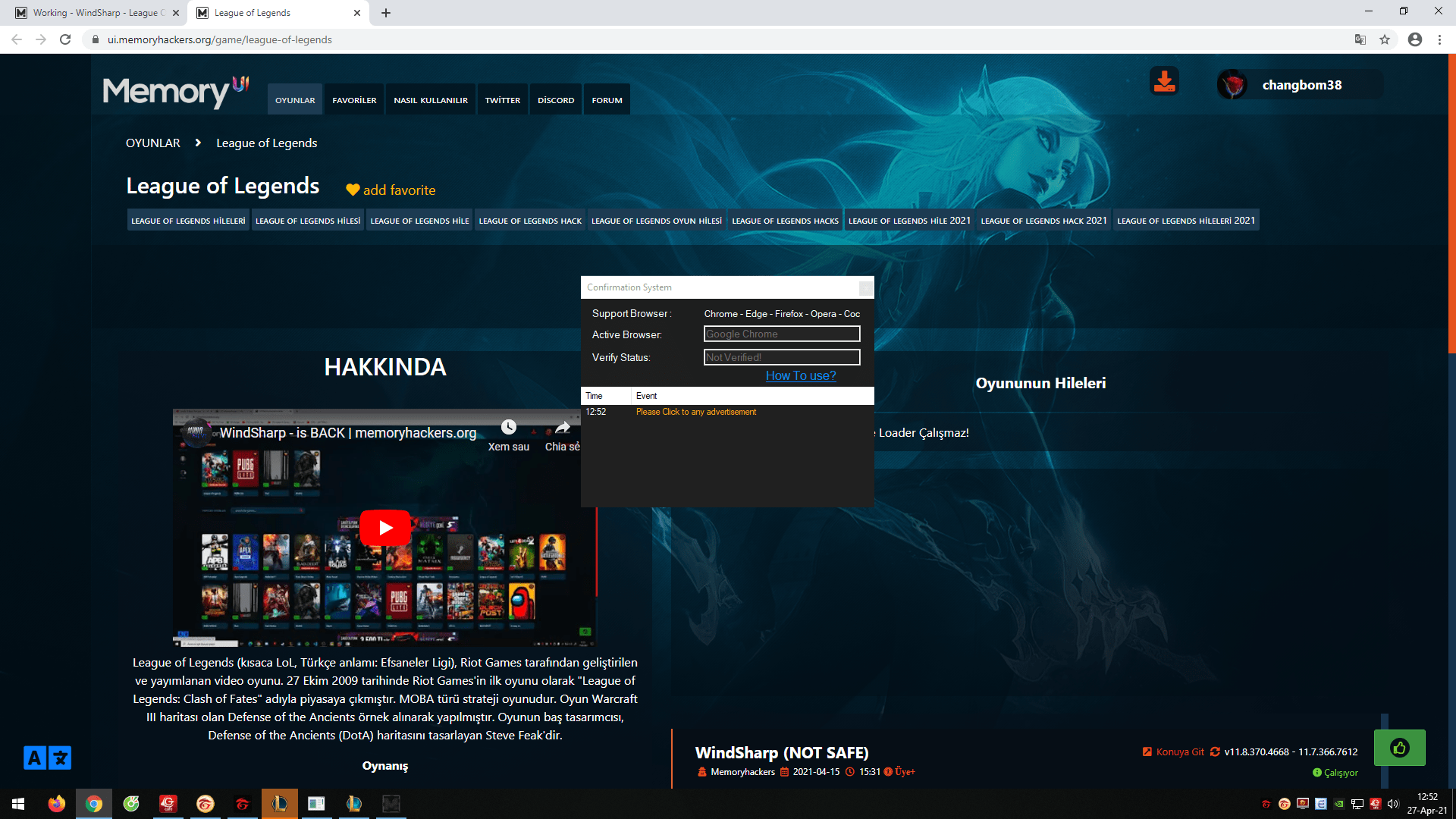Click the watch later clock icon on video
The height and width of the screenshot is (819, 1456).
point(509,427)
